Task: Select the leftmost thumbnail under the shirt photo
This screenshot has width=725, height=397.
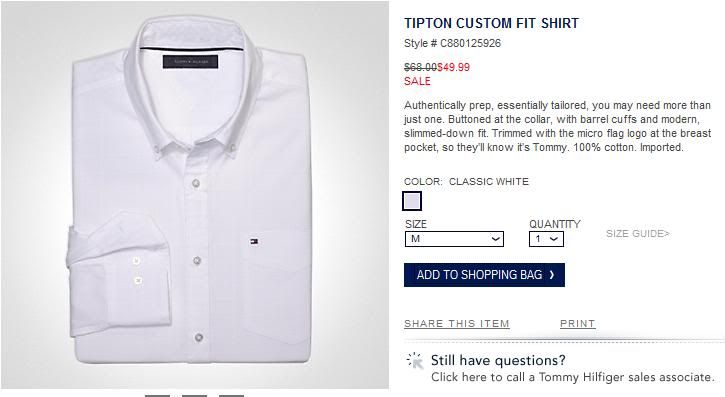Action: [157, 396]
